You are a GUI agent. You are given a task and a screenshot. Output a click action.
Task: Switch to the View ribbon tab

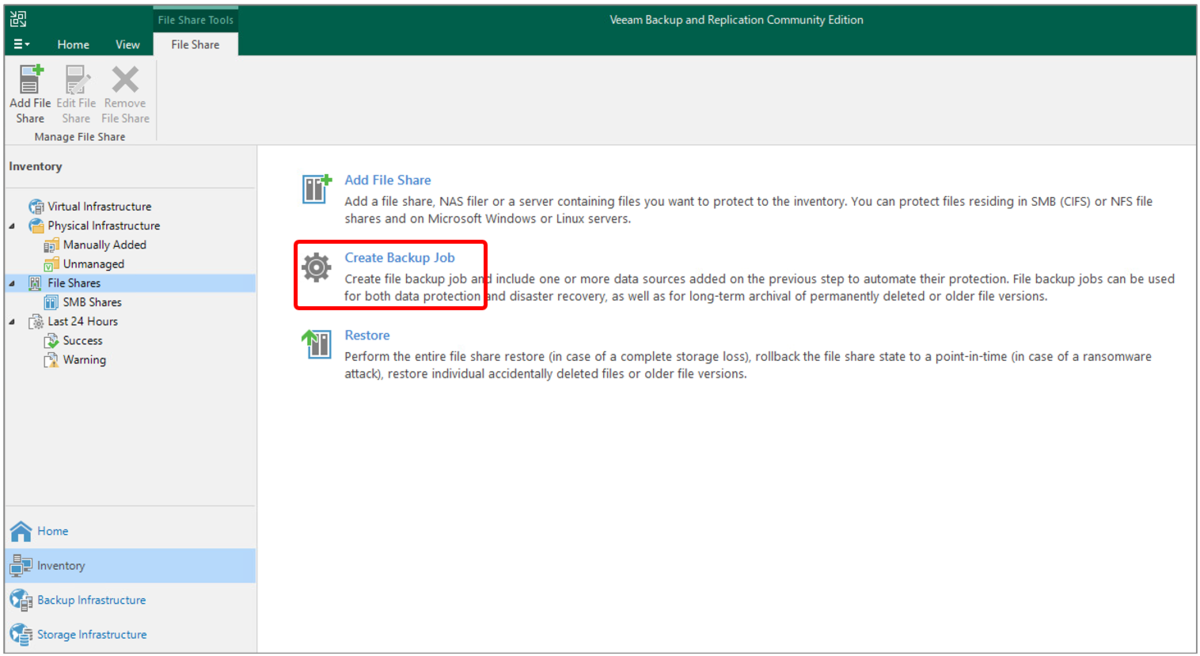(128, 44)
